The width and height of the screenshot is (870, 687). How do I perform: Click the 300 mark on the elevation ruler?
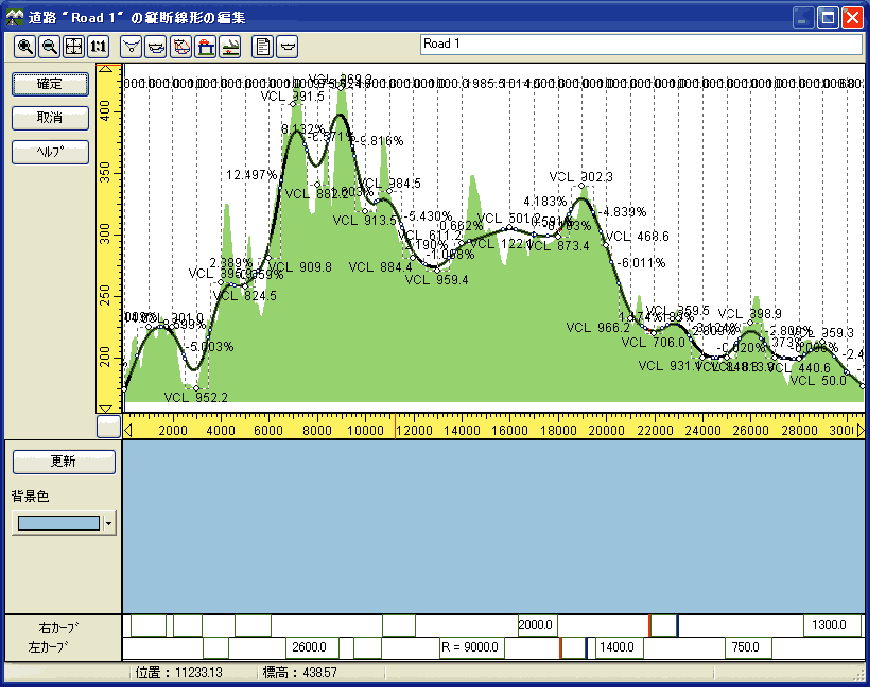[x=105, y=234]
